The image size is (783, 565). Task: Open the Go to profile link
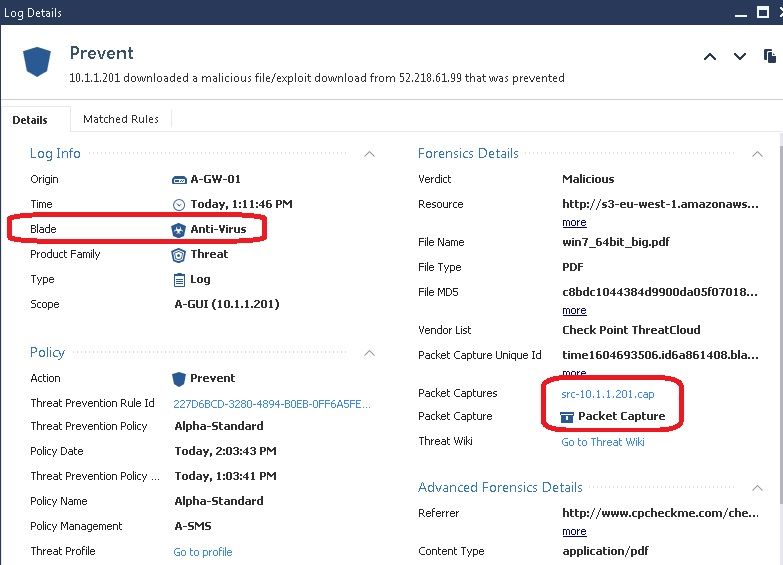[203, 552]
